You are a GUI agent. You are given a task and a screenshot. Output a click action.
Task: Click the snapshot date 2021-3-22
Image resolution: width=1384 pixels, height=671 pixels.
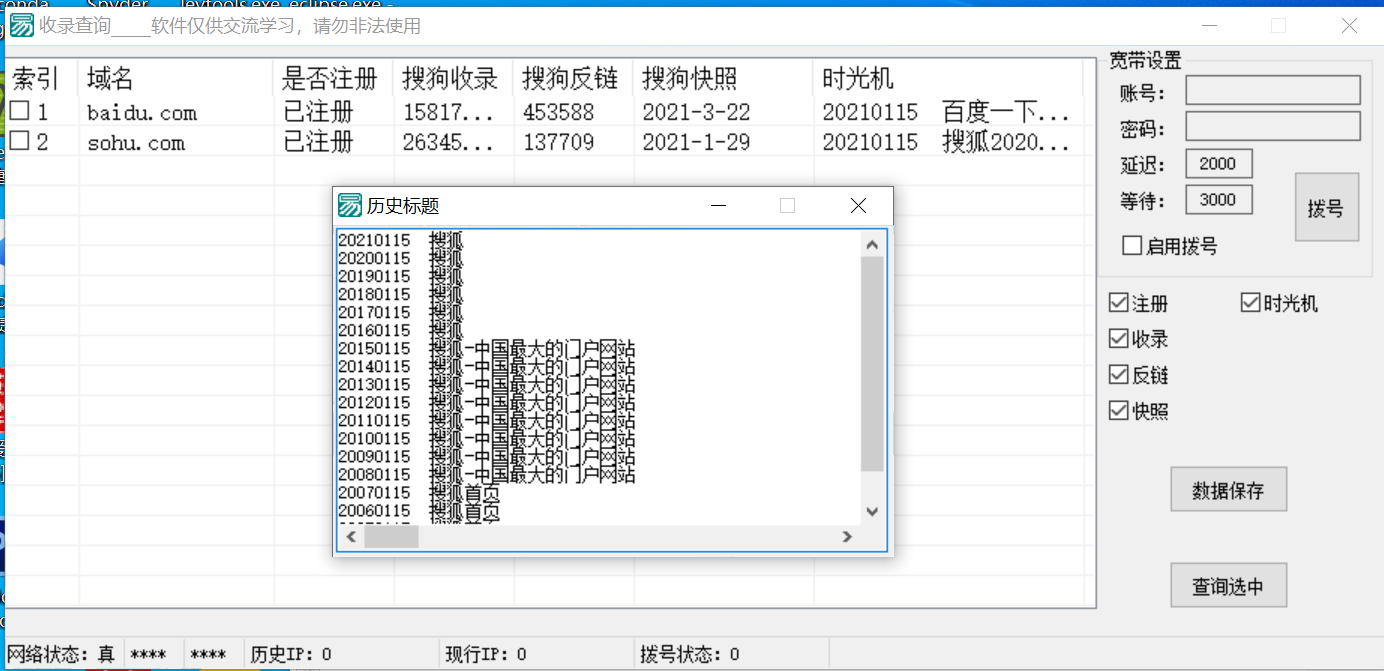tap(696, 112)
